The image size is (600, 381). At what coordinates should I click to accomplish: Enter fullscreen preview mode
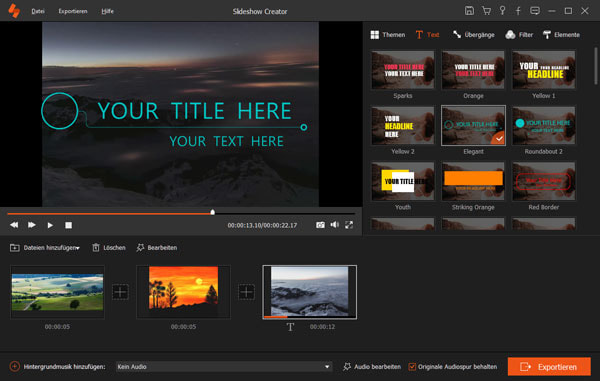349,225
